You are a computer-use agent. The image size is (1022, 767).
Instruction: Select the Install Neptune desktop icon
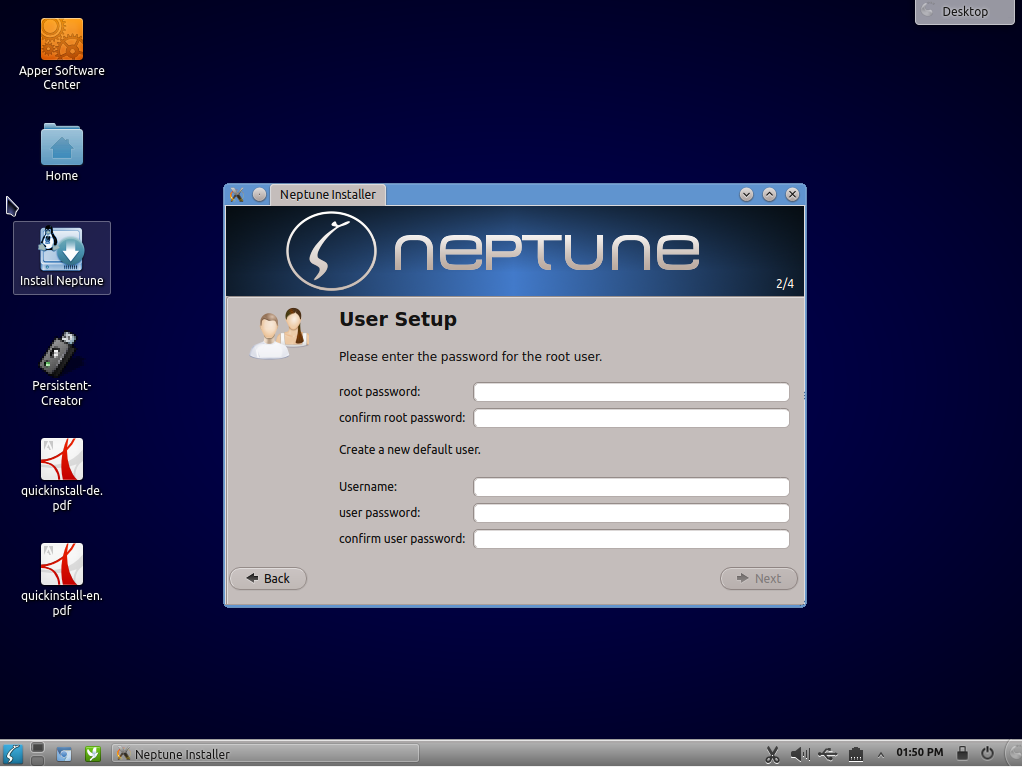pos(62,258)
